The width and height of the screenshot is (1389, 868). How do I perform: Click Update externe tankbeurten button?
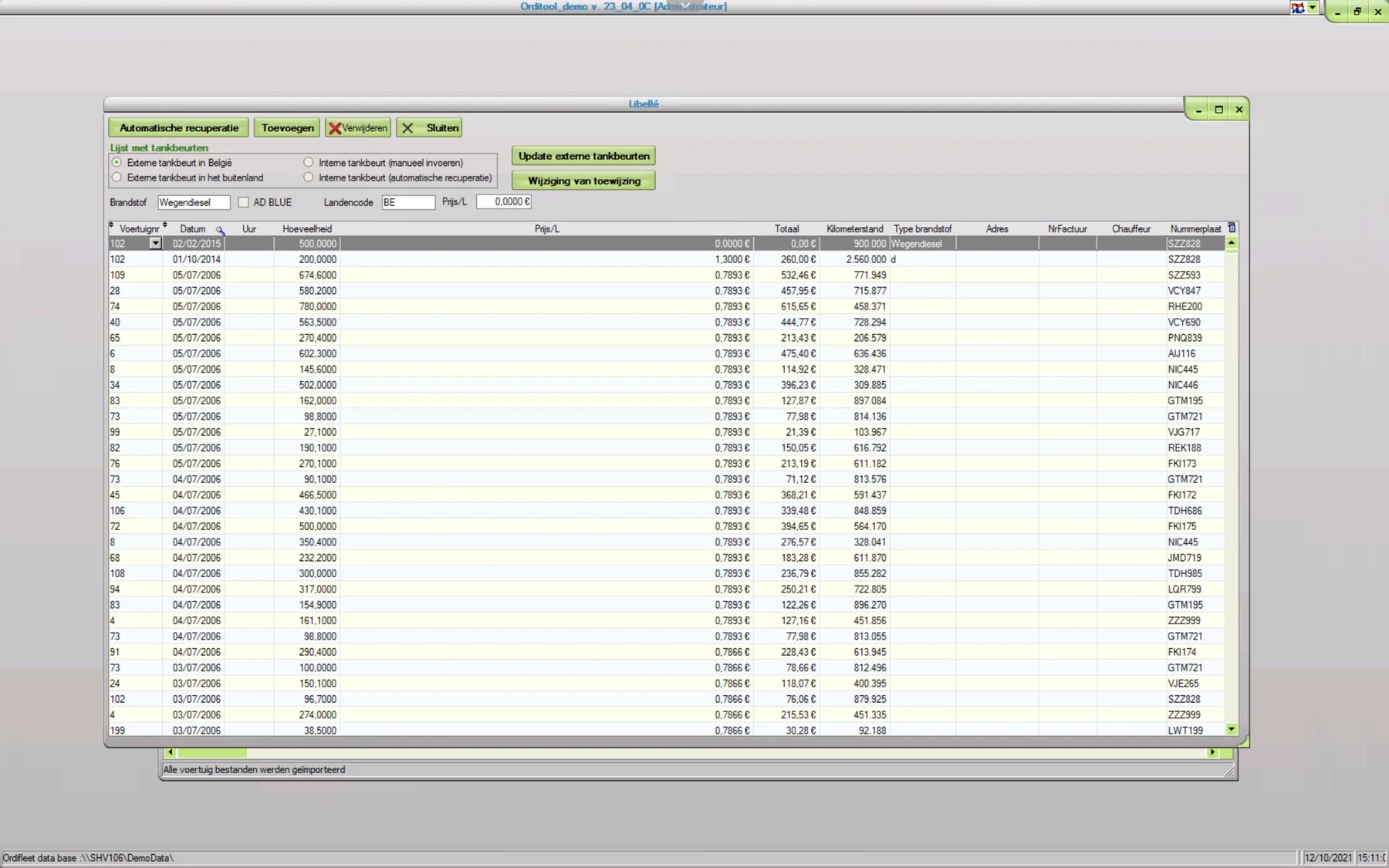pos(583,156)
